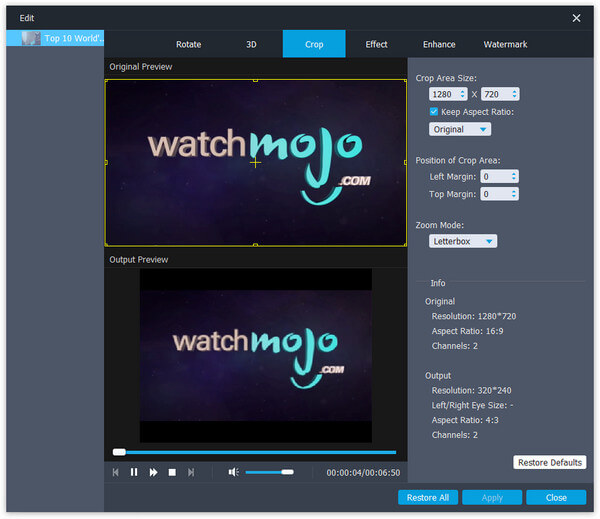
Task: Stop the video preview
Action: coord(172,473)
